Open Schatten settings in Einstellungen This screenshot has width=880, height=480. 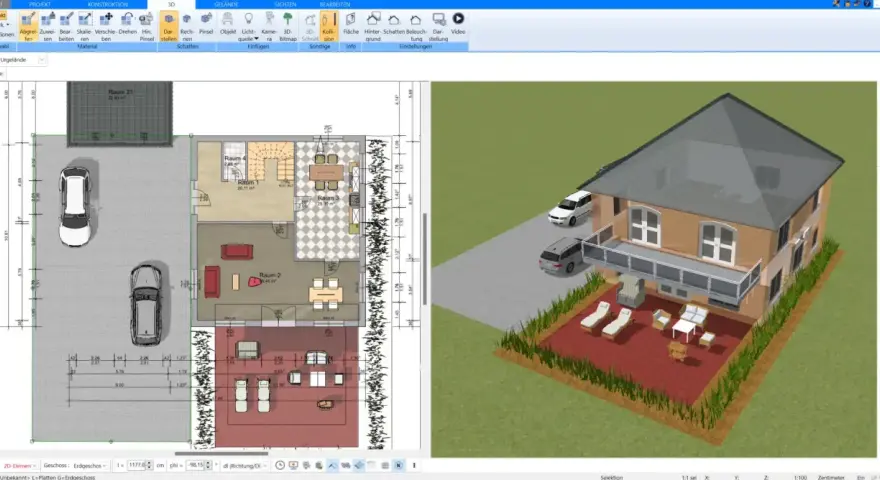pos(394,24)
